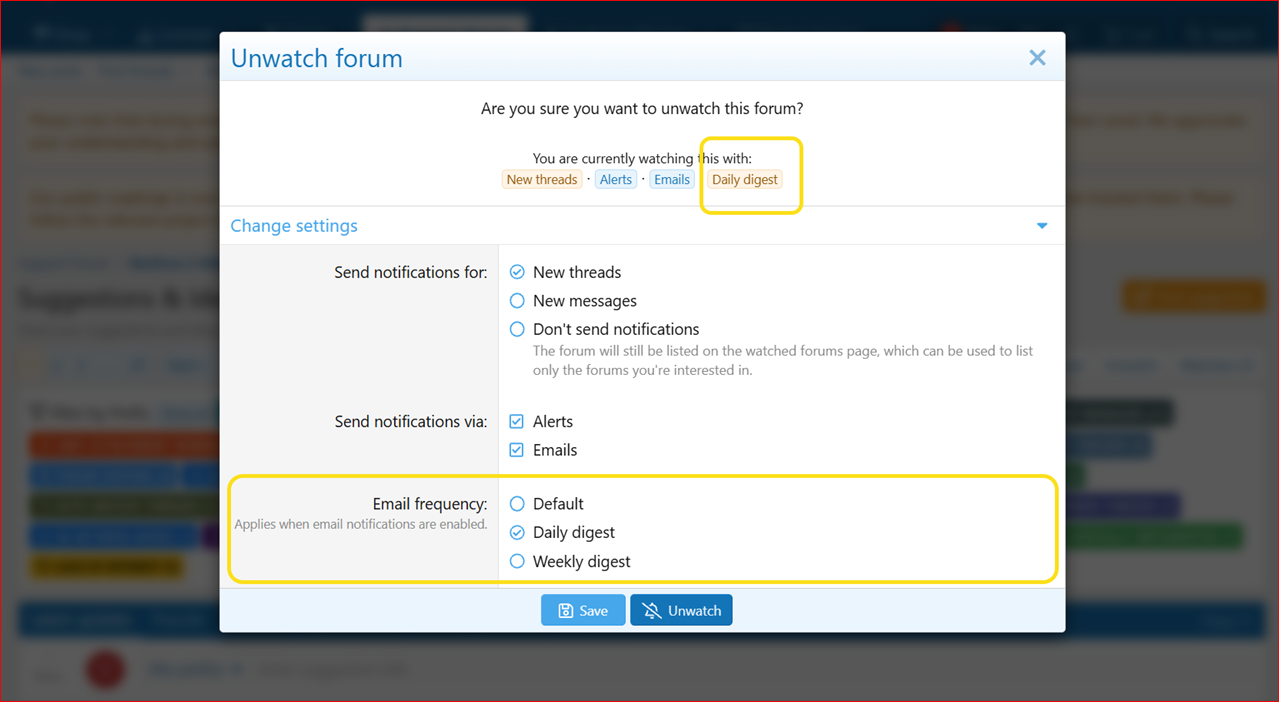Click the New threads status tag
Screen dimensions: 1279x702
542,180
